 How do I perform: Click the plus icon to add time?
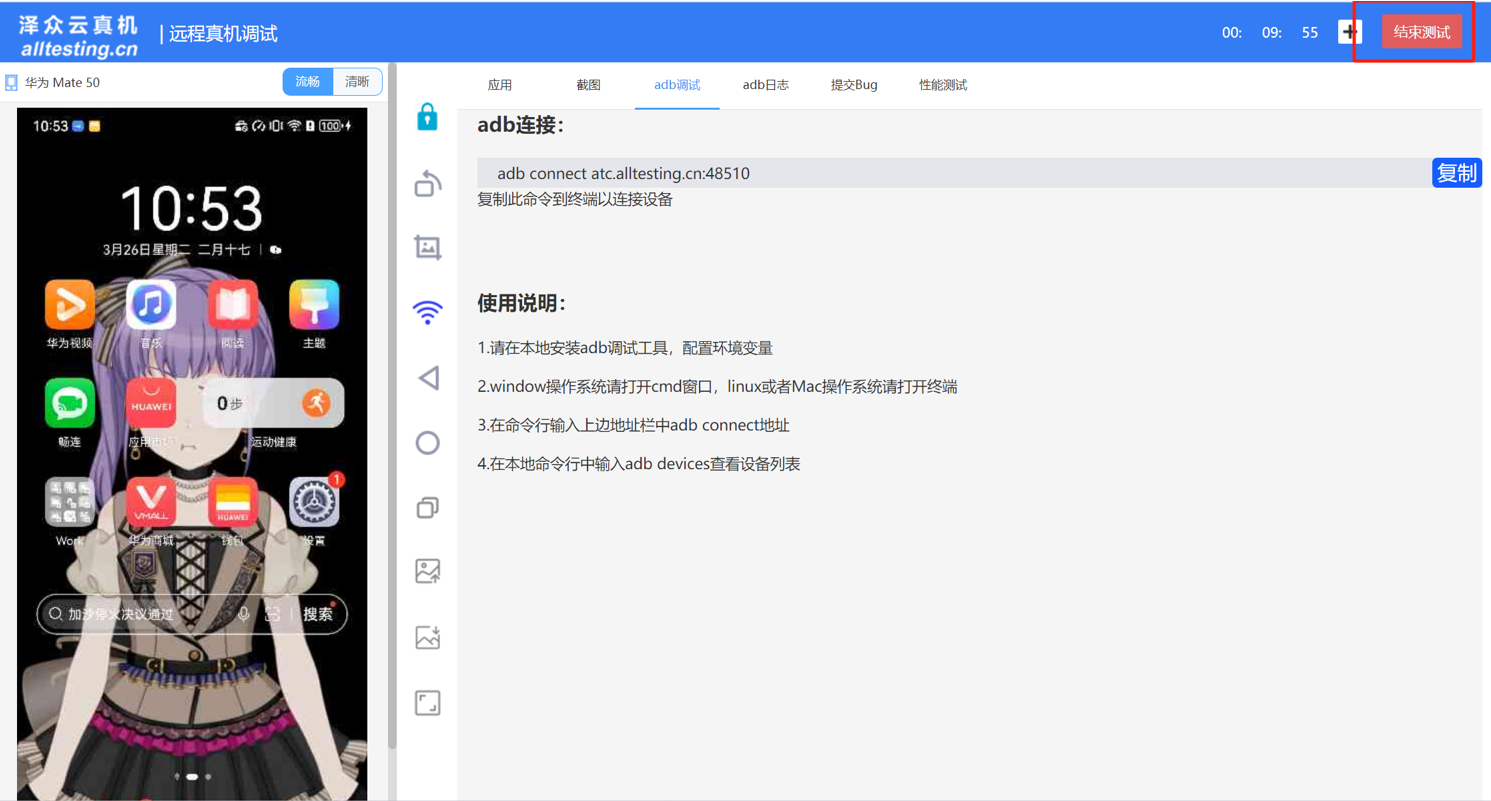tap(1350, 32)
